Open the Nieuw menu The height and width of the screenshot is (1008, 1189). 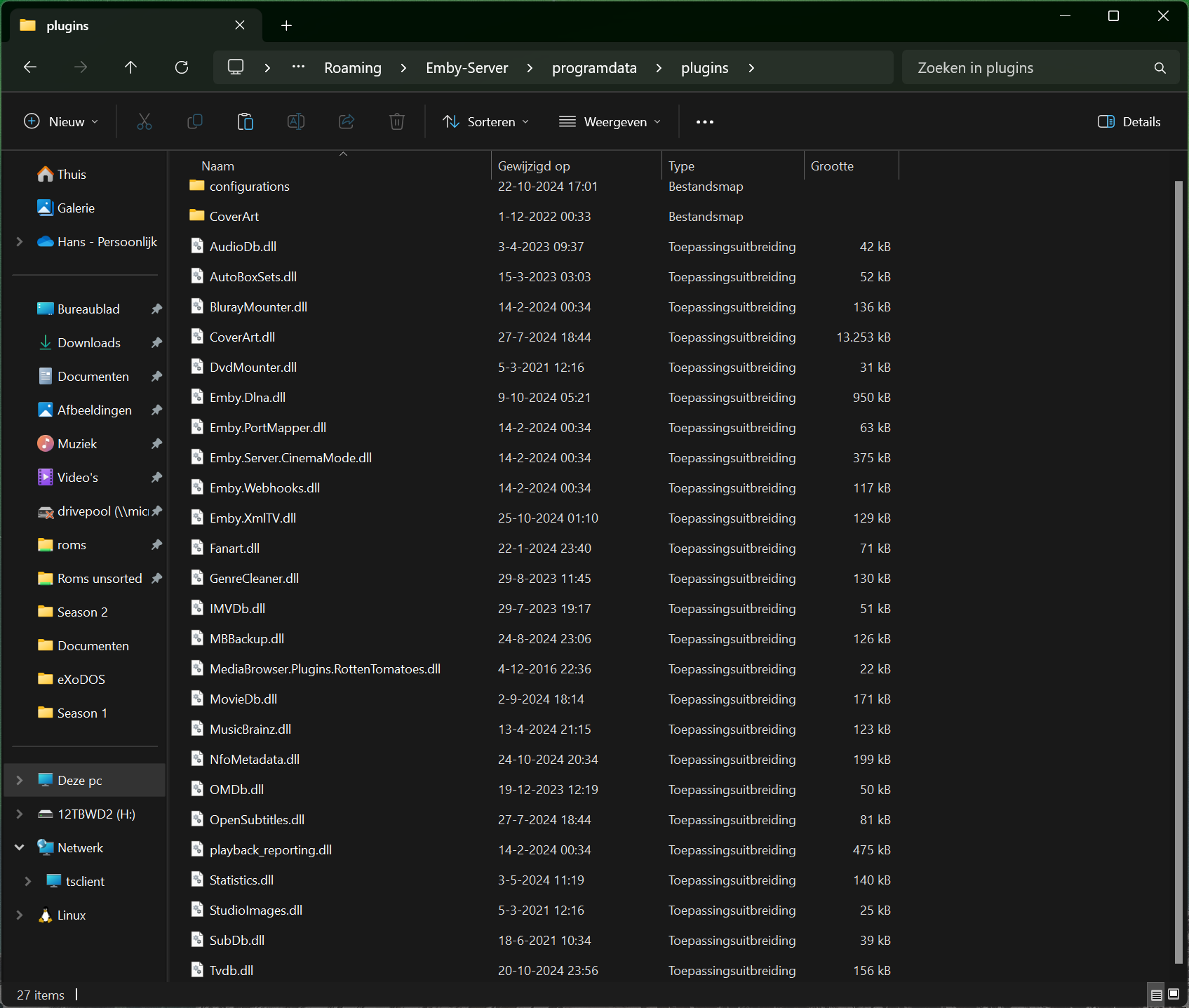click(61, 122)
